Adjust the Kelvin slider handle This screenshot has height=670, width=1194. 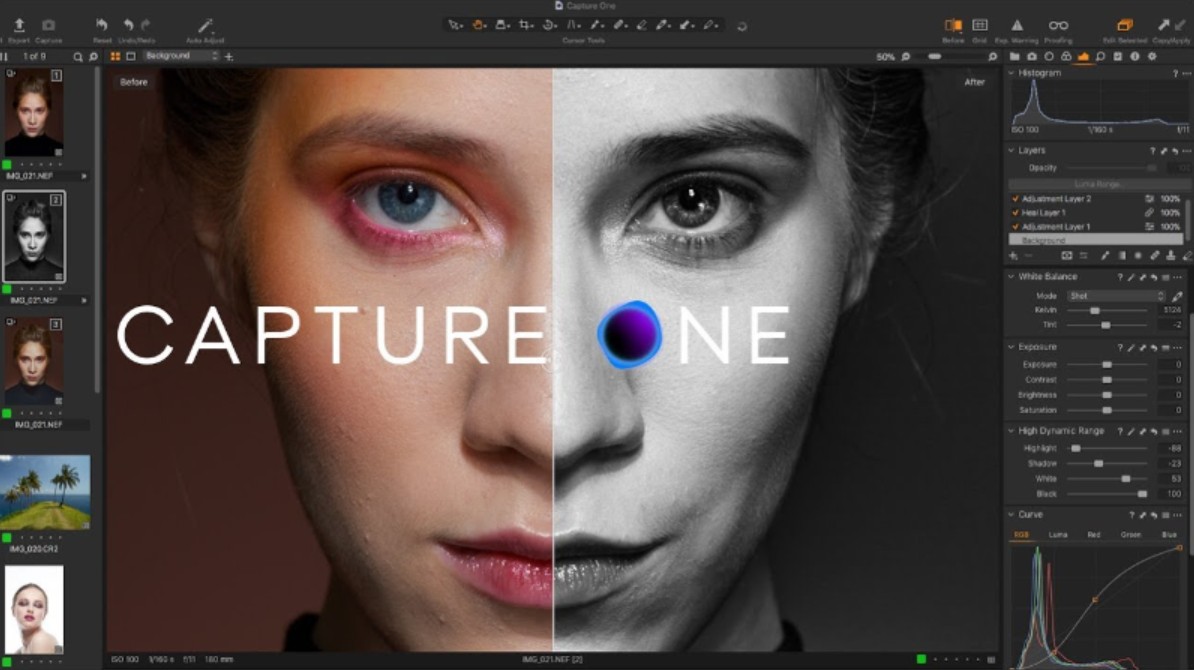pos(1095,311)
